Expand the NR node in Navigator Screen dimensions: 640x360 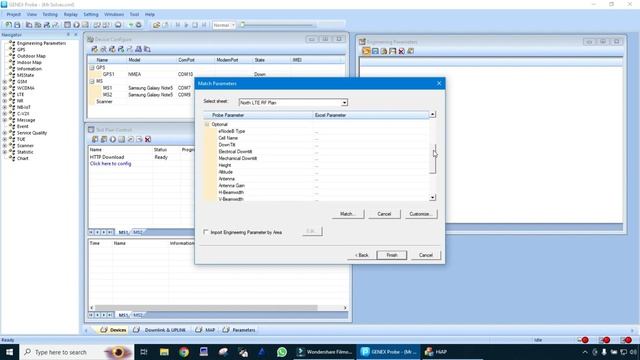pyautogui.click(x=4, y=101)
